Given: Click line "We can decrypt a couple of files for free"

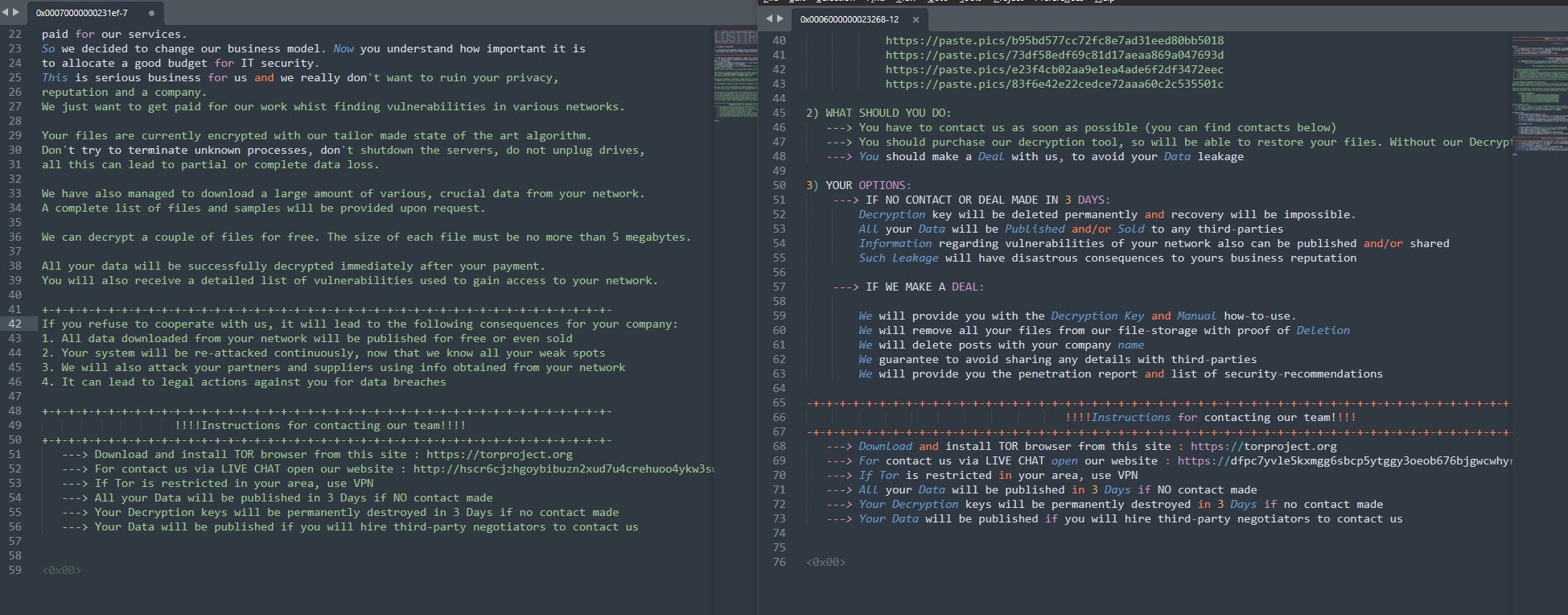Looking at the screenshot, I should pos(366,237).
